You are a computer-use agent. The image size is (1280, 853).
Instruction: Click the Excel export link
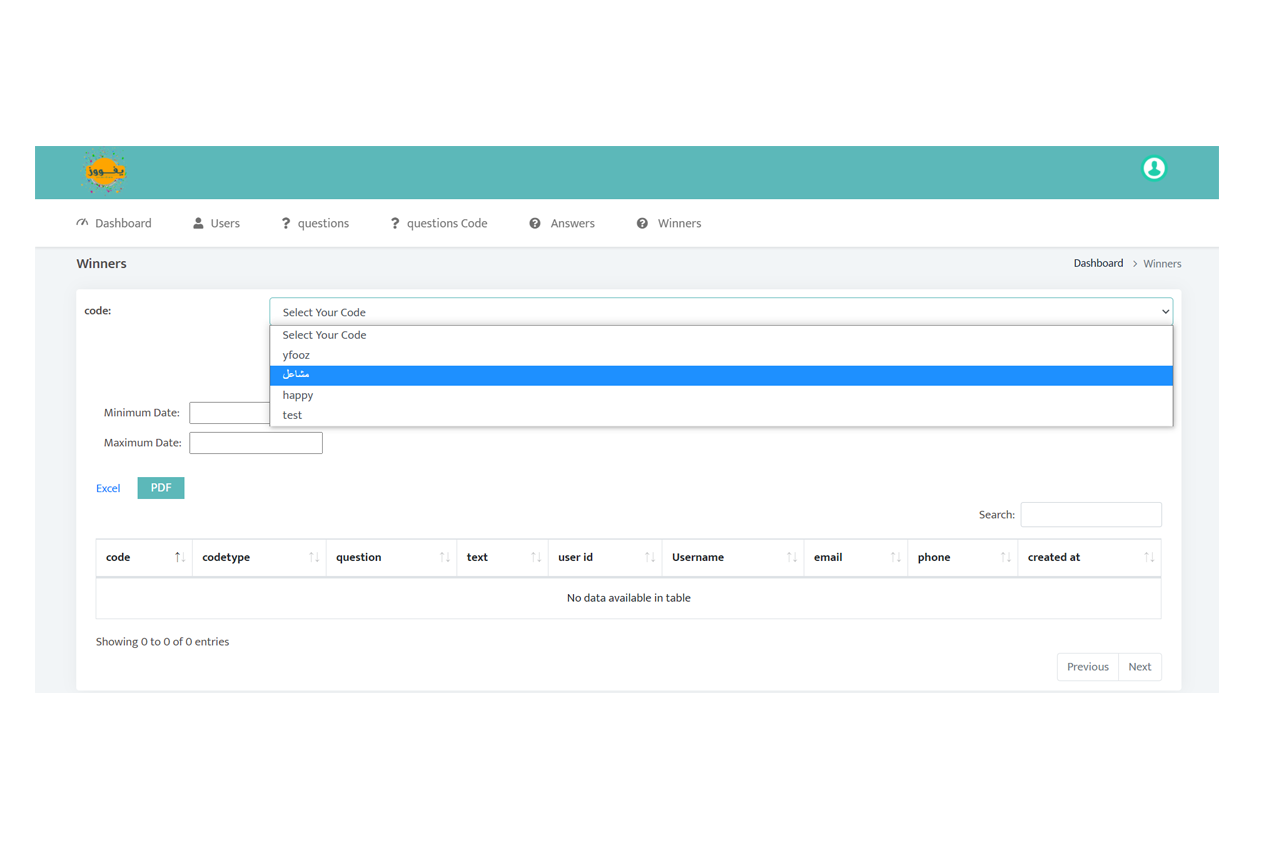(108, 488)
